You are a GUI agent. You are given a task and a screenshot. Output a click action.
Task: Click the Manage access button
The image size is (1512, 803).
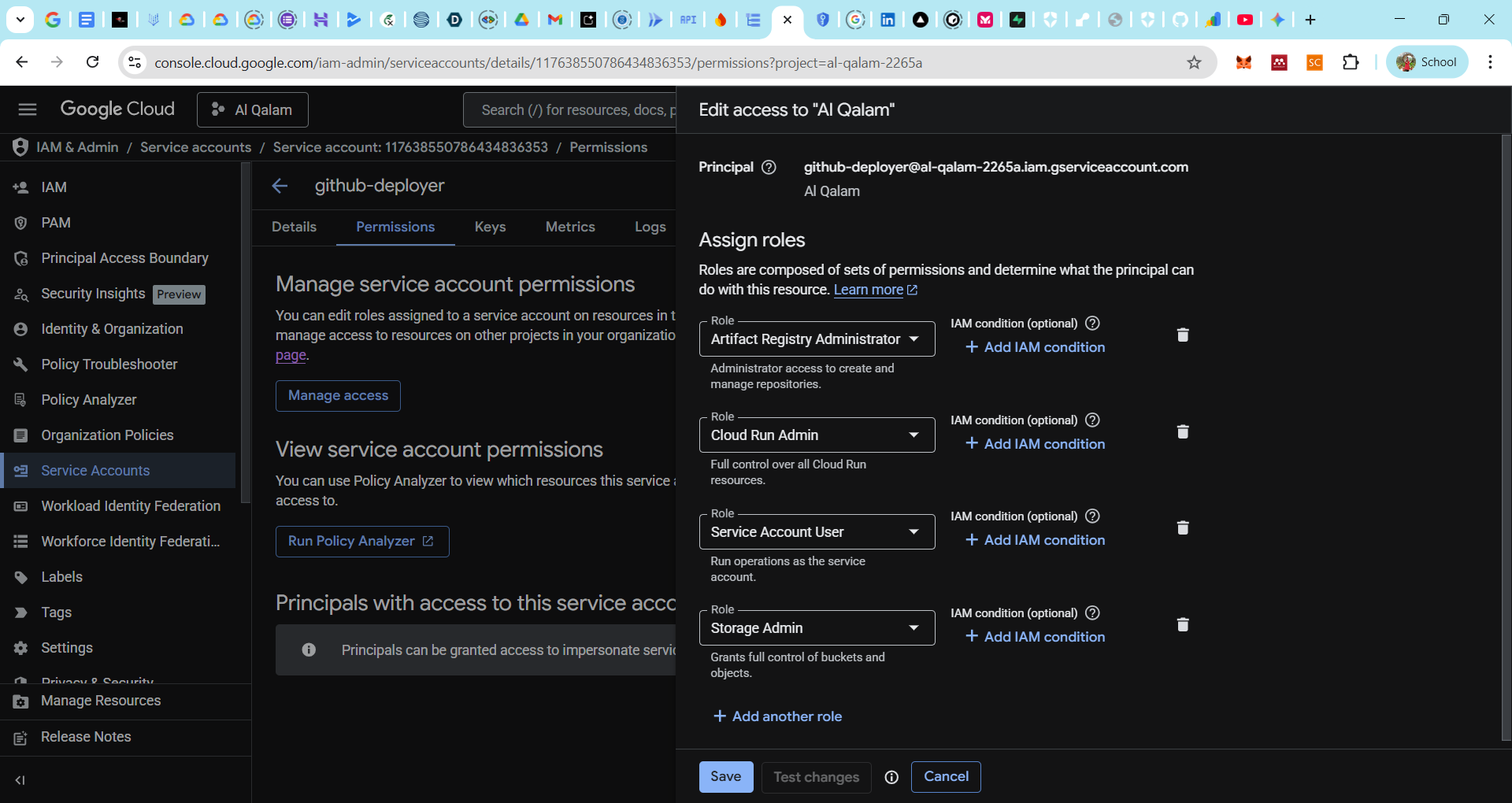pos(338,396)
